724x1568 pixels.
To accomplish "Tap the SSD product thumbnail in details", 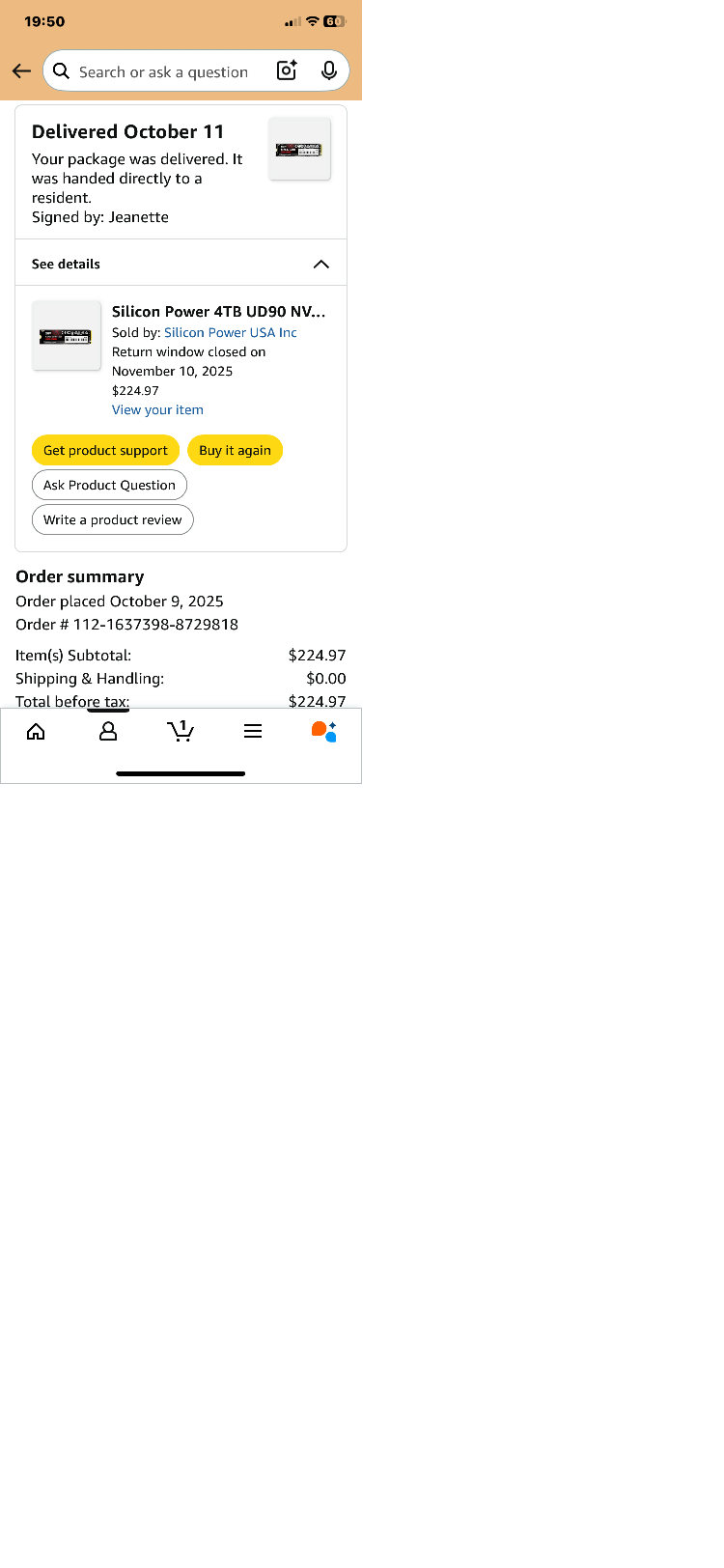I will click(66, 335).
